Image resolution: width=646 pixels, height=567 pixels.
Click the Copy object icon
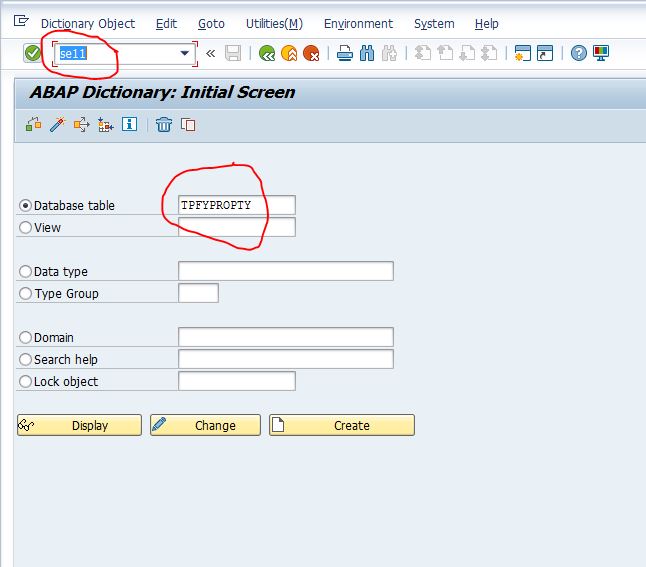(x=188, y=124)
